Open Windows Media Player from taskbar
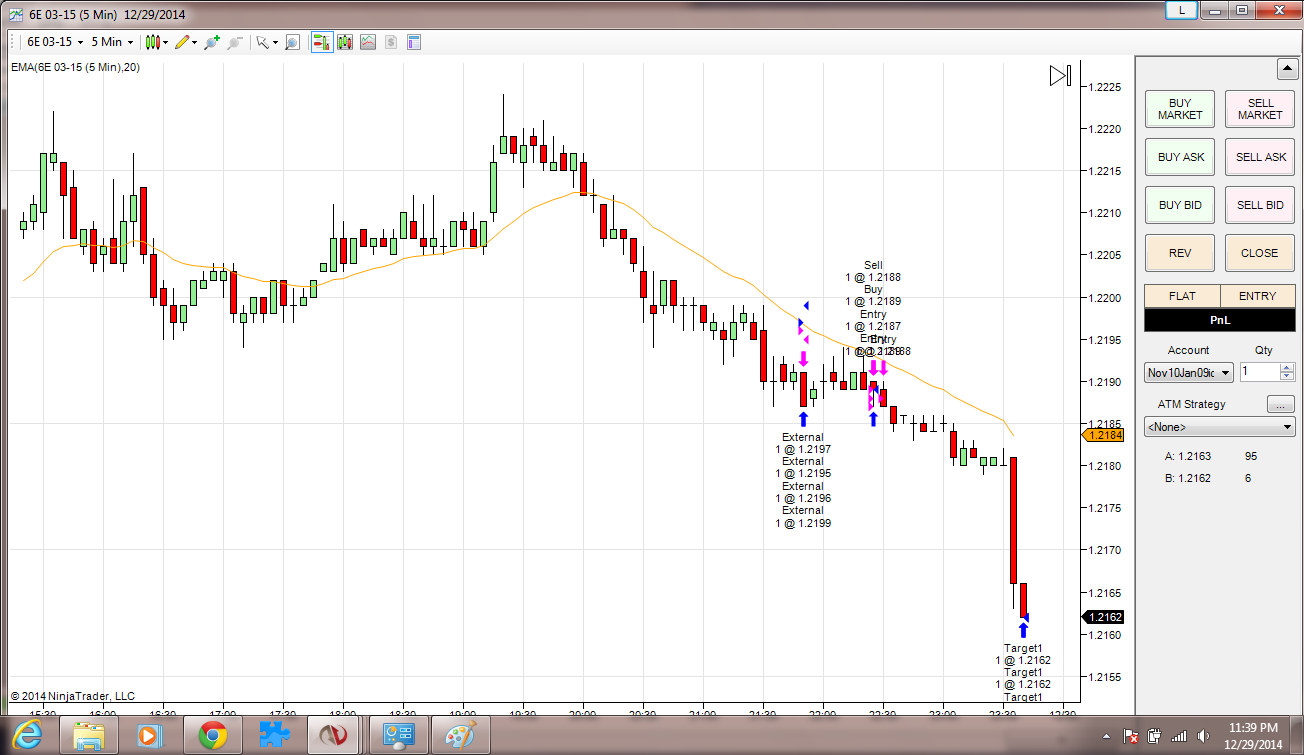This screenshot has height=755, width=1314. pos(150,736)
